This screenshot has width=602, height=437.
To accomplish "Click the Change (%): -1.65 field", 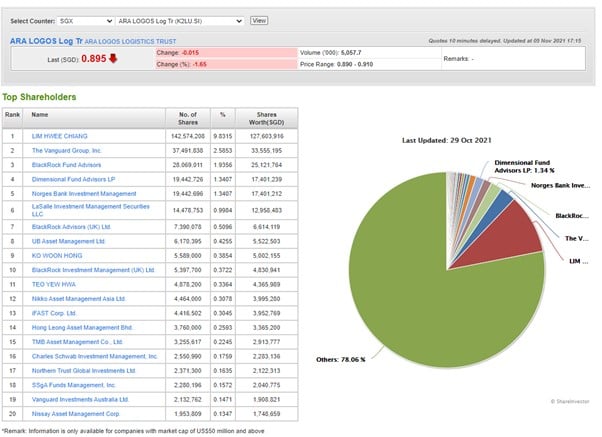I will [x=226, y=64].
